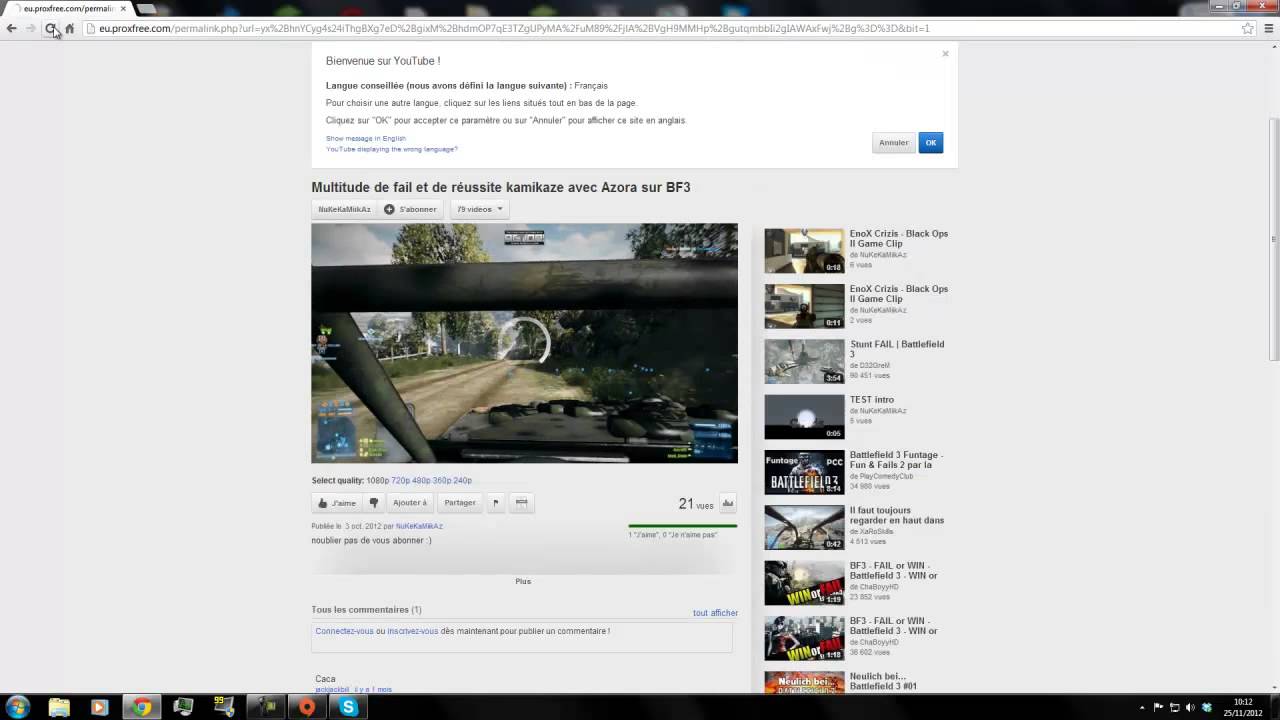1280x720 pixels.
Task: Click the Annuler button
Action: coord(893,143)
